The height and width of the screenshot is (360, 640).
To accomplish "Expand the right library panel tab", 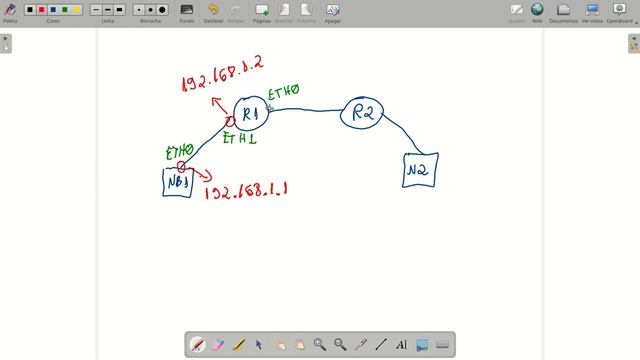I will click(x=634, y=43).
